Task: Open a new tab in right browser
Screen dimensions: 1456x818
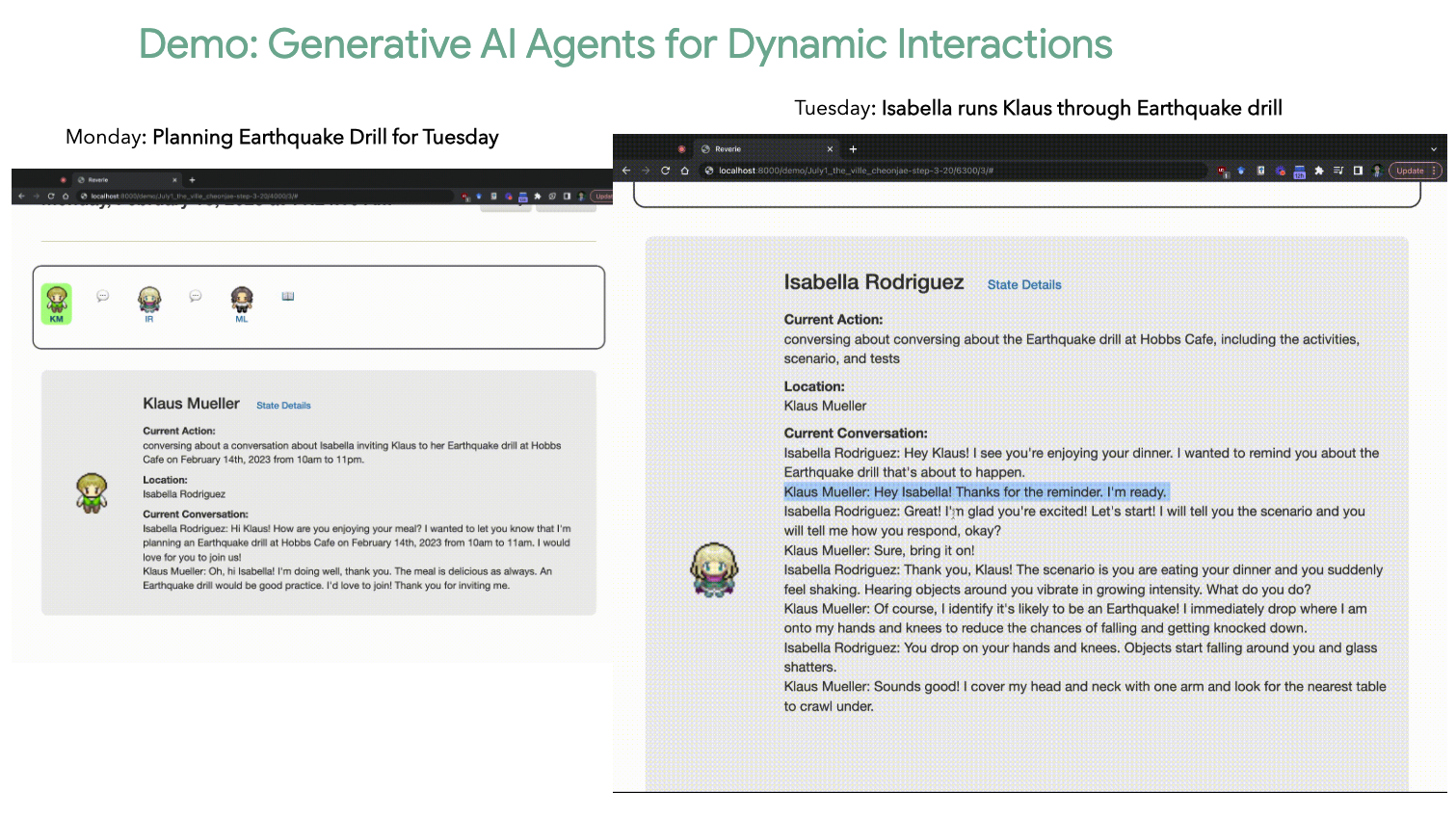Action: [x=853, y=149]
